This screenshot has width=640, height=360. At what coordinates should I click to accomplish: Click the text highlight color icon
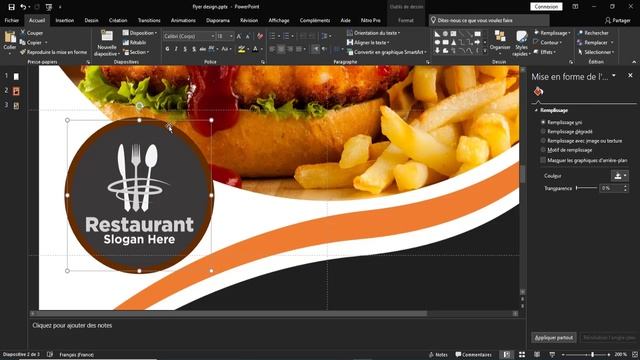click(x=242, y=49)
